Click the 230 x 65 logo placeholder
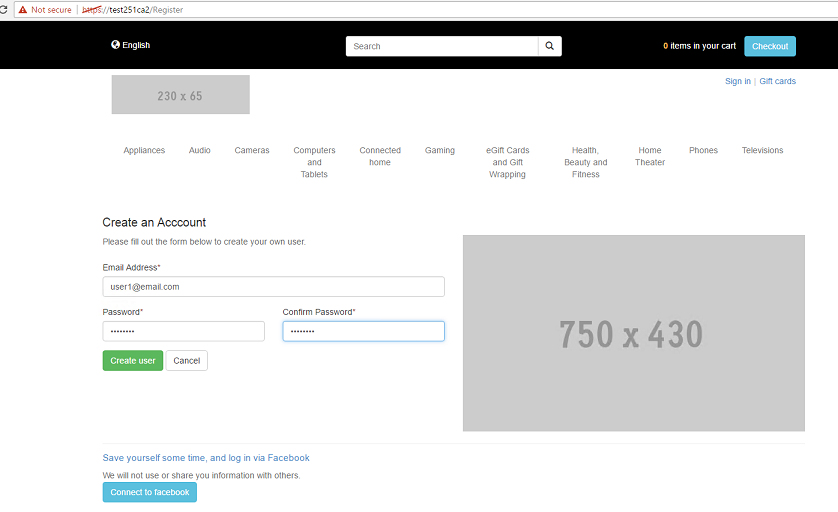The image size is (838, 512). point(180,96)
